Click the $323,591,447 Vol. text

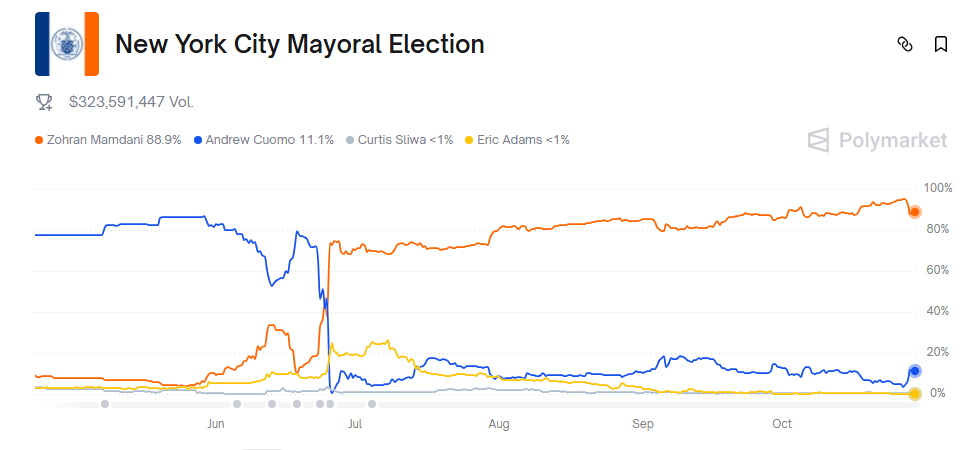pos(131,101)
